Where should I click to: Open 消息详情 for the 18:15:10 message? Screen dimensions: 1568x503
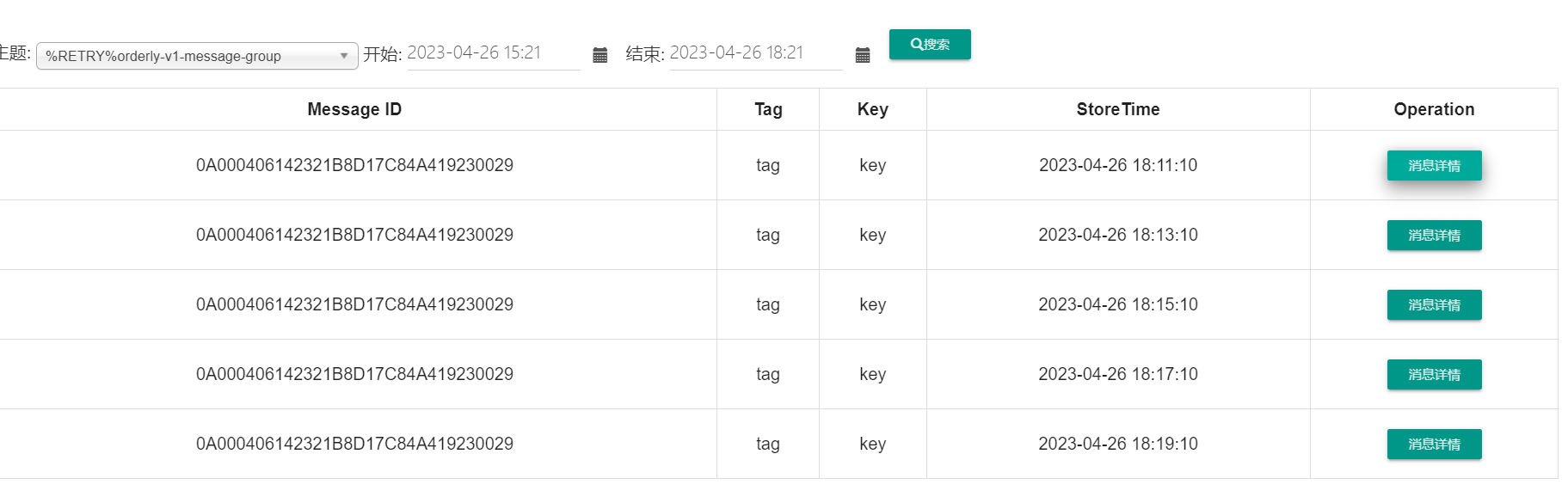tap(1433, 304)
